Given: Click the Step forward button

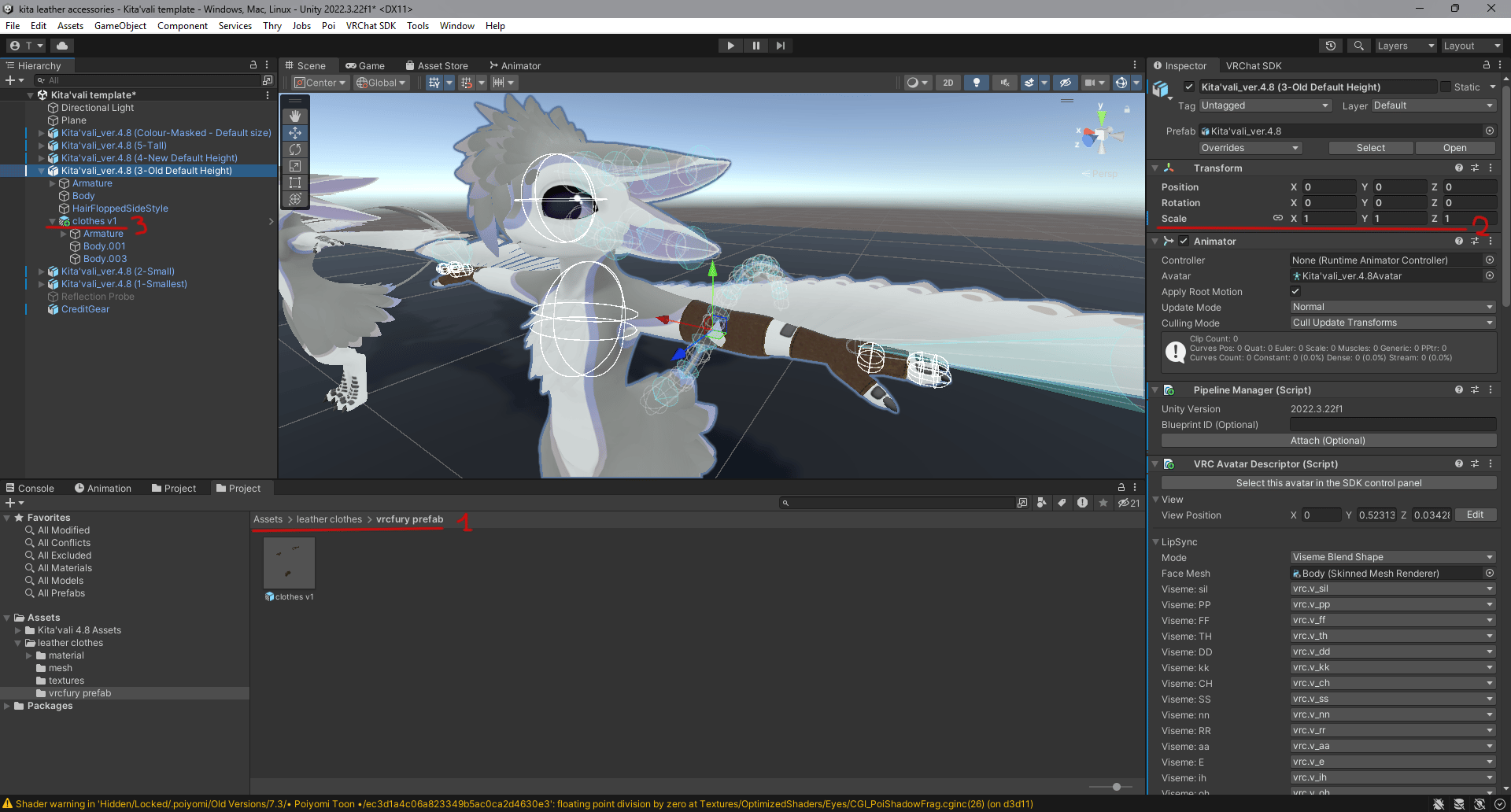Looking at the screenshot, I should (x=780, y=46).
